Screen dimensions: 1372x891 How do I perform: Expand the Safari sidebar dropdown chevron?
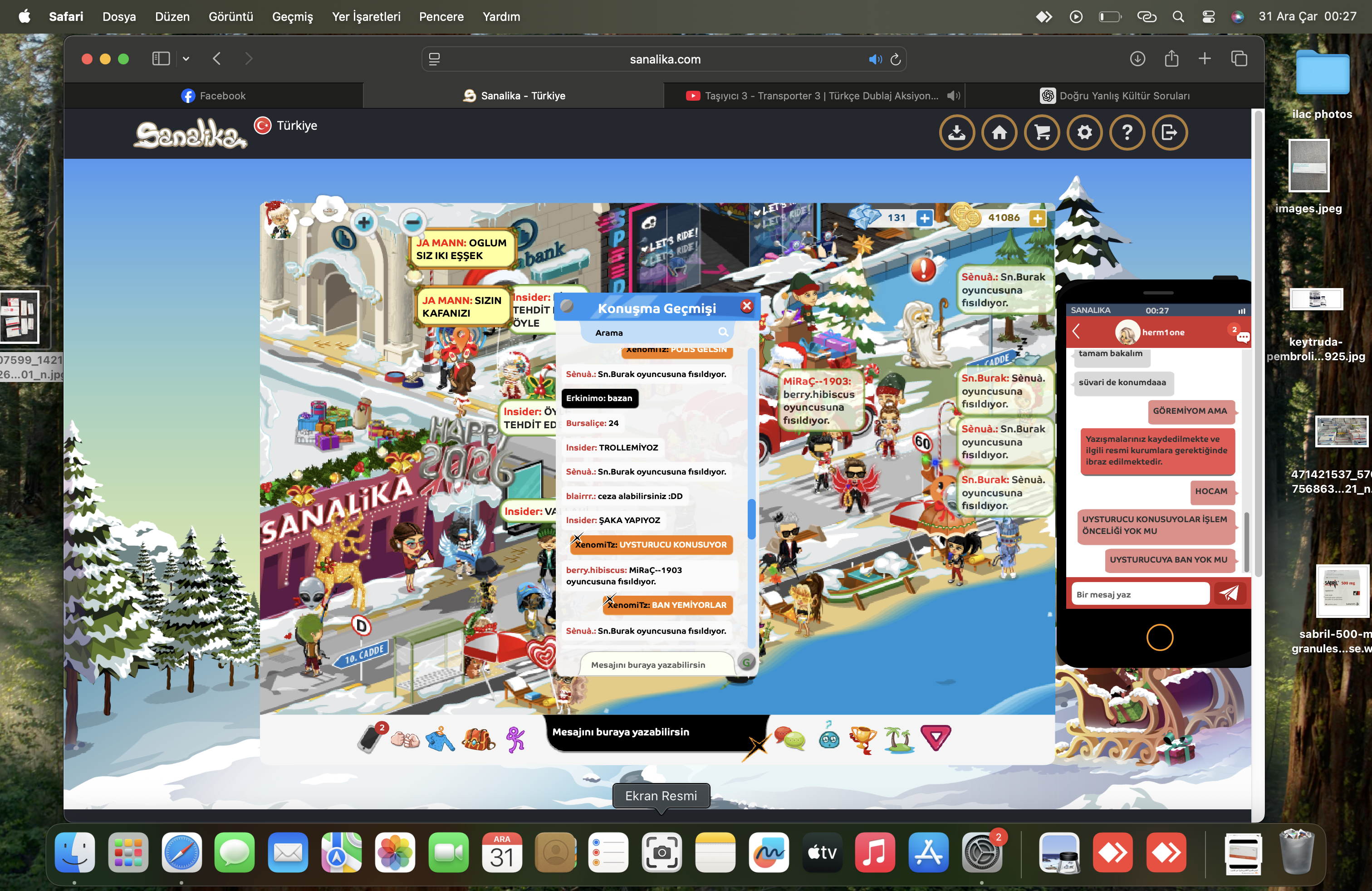pos(186,59)
